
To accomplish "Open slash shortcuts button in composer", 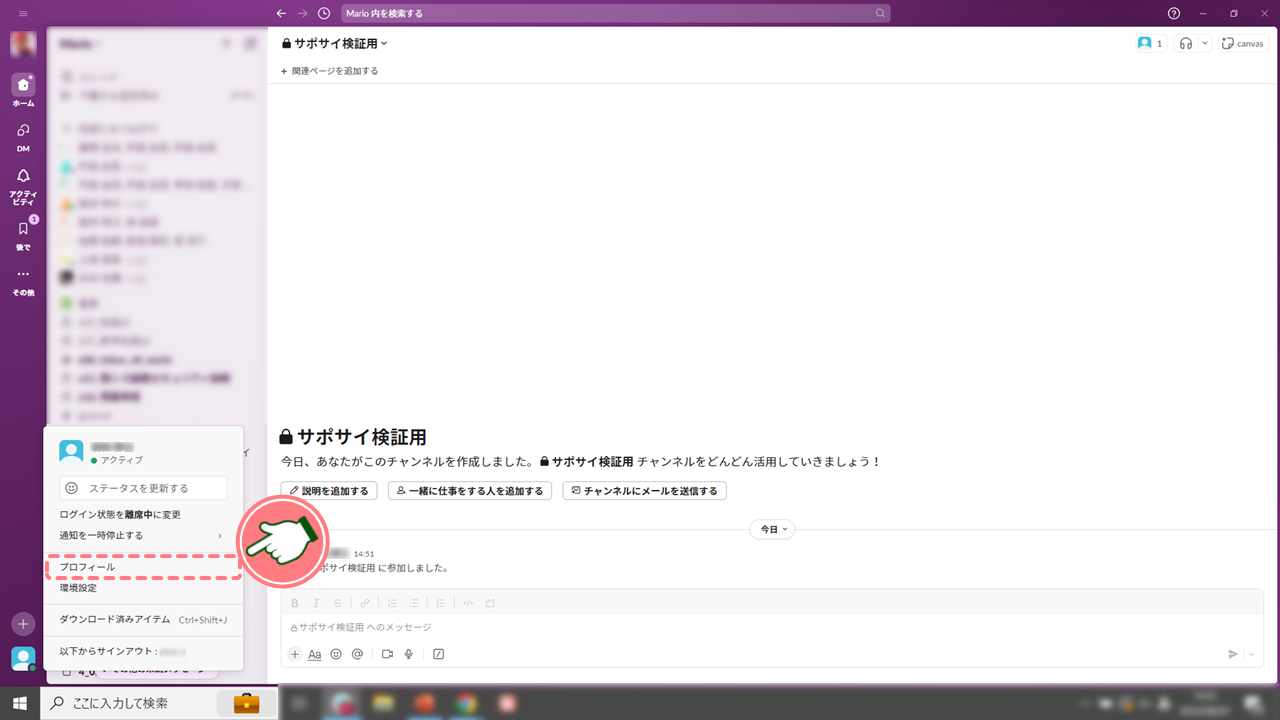I will (x=438, y=654).
